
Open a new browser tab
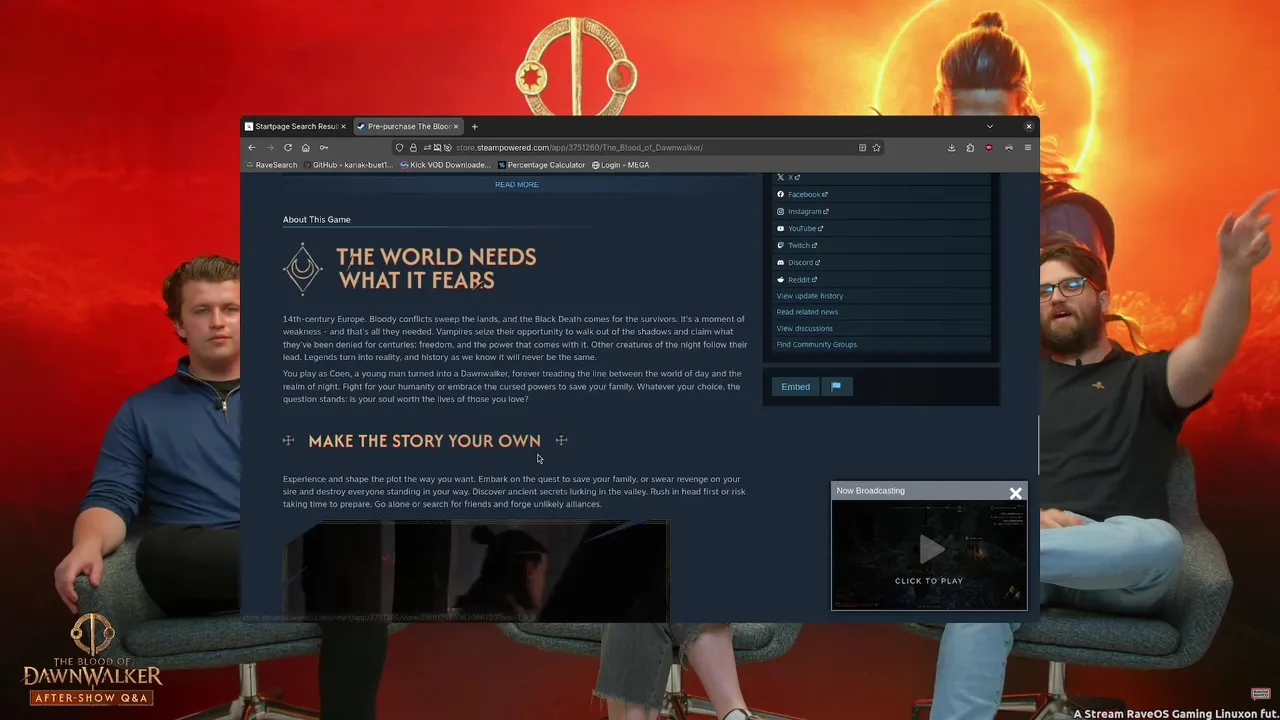(475, 127)
